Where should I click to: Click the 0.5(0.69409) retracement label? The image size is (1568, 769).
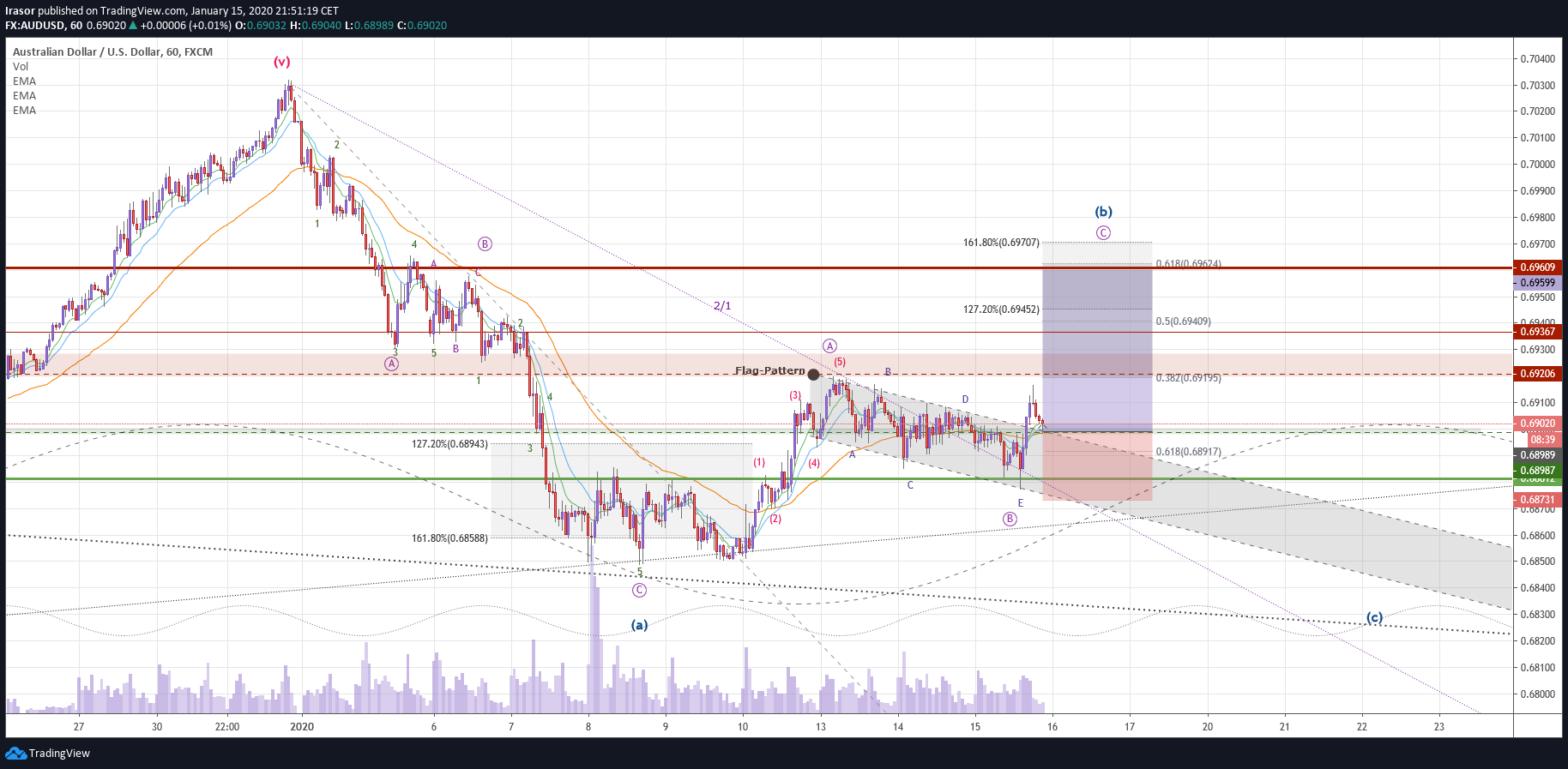pyautogui.click(x=1184, y=321)
